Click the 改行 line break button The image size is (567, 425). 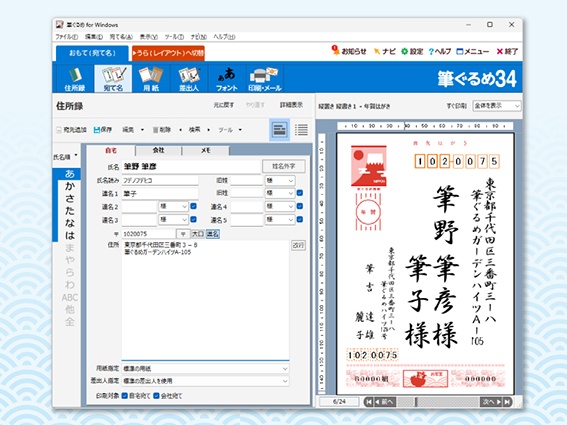pos(298,245)
